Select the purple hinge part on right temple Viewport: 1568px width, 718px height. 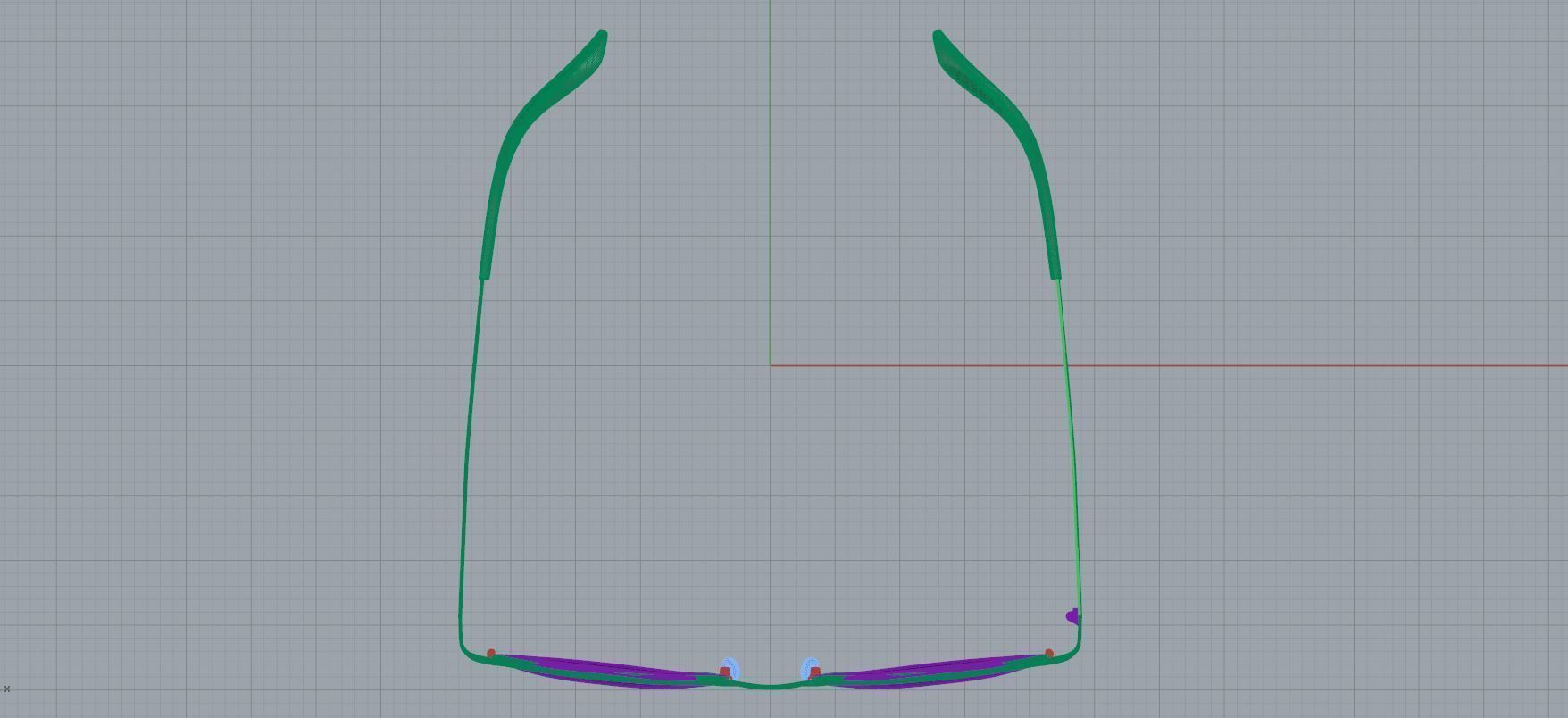click(x=1072, y=616)
